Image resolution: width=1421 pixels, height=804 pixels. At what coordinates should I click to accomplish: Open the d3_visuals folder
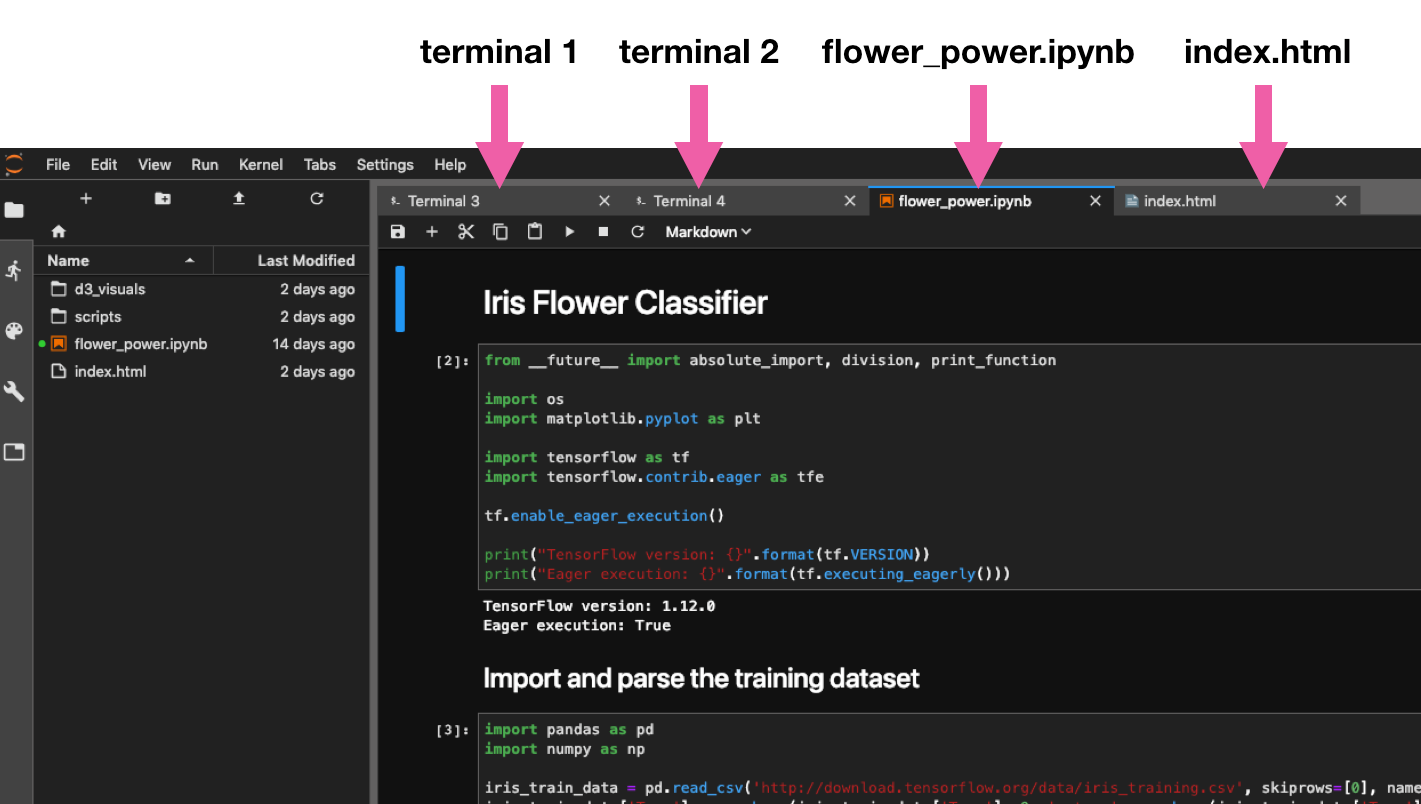[110, 289]
